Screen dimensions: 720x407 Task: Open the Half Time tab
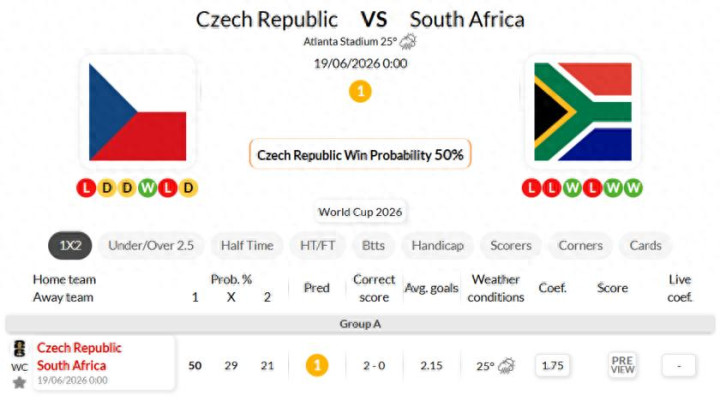point(247,245)
